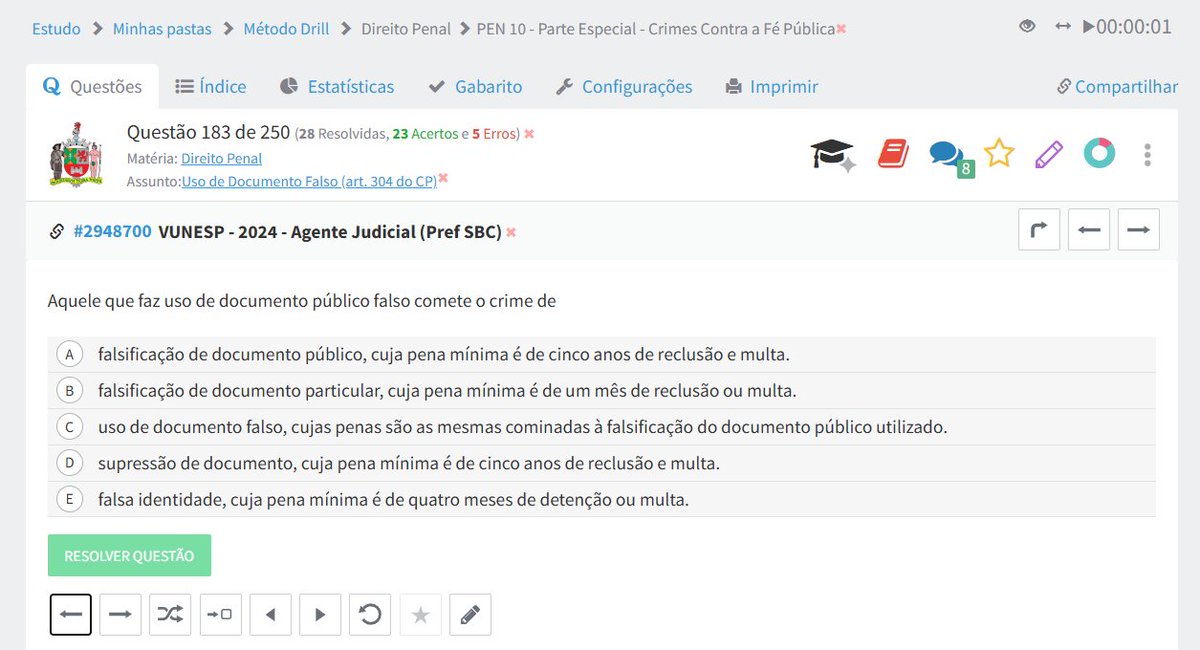Open the Direito Penal matéria link
Image resolution: width=1200 pixels, height=650 pixels.
tap(221, 158)
